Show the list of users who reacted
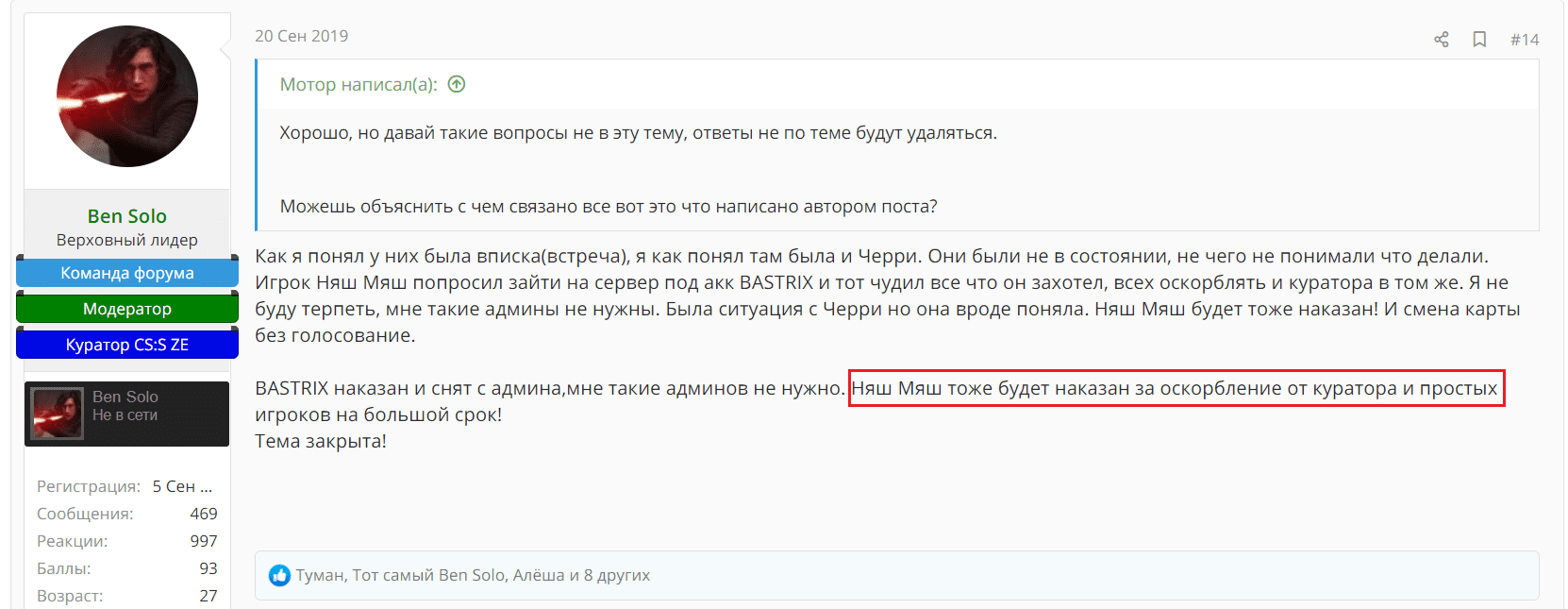1568x609 pixels. point(473,575)
